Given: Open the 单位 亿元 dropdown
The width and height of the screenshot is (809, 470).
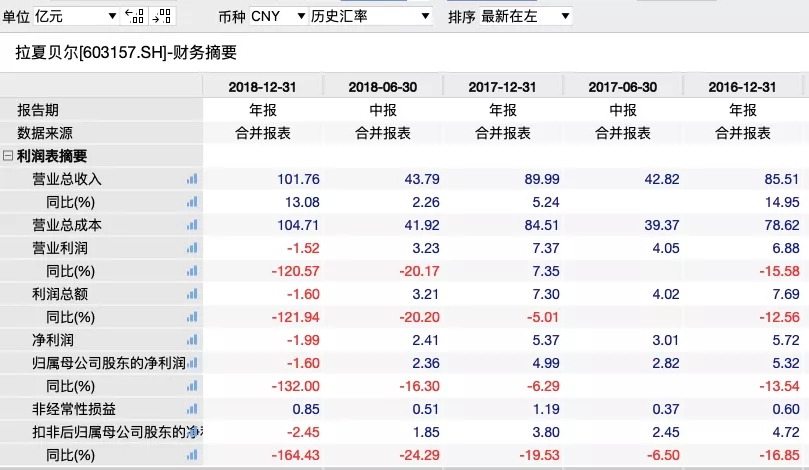Looking at the screenshot, I should [76, 17].
